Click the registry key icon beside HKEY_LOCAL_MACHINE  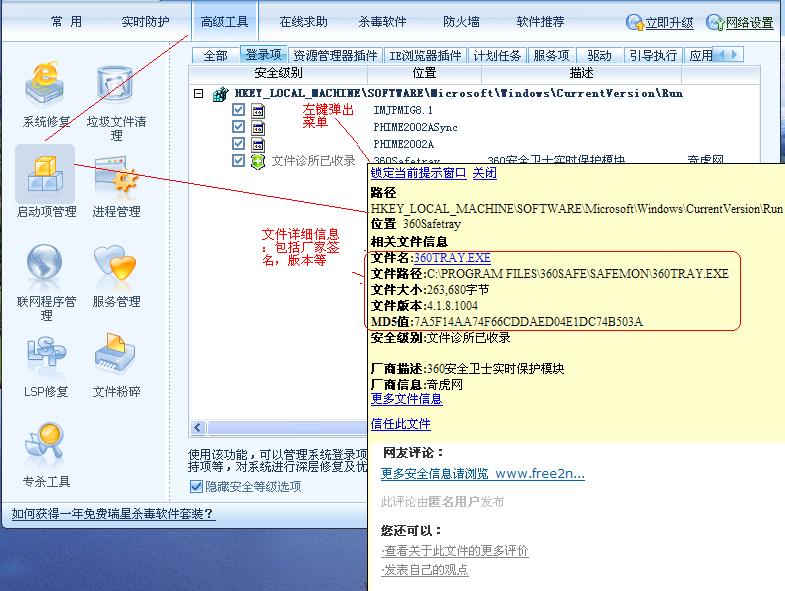click(220, 94)
